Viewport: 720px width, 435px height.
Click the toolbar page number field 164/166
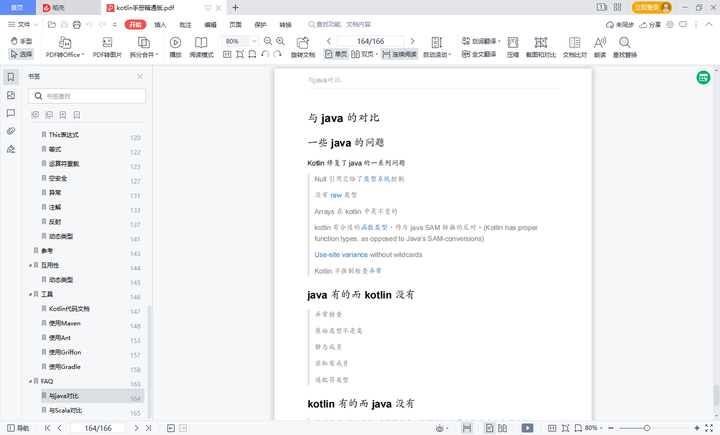pyautogui.click(x=371, y=41)
